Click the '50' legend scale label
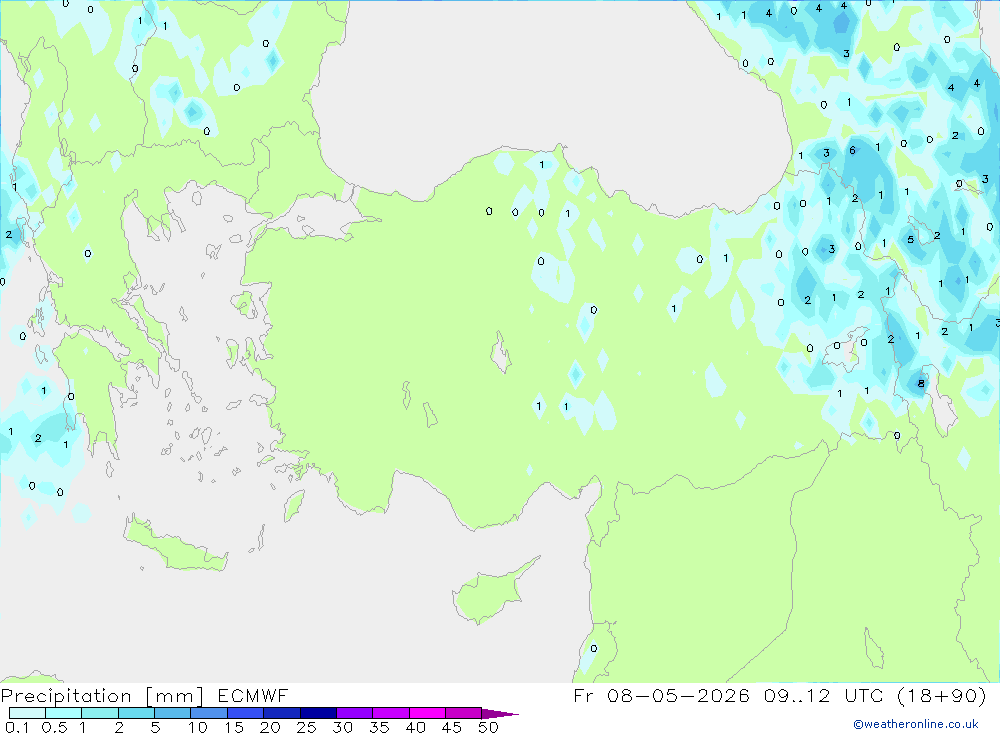The image size is (1000, 733). coord(489,727)
